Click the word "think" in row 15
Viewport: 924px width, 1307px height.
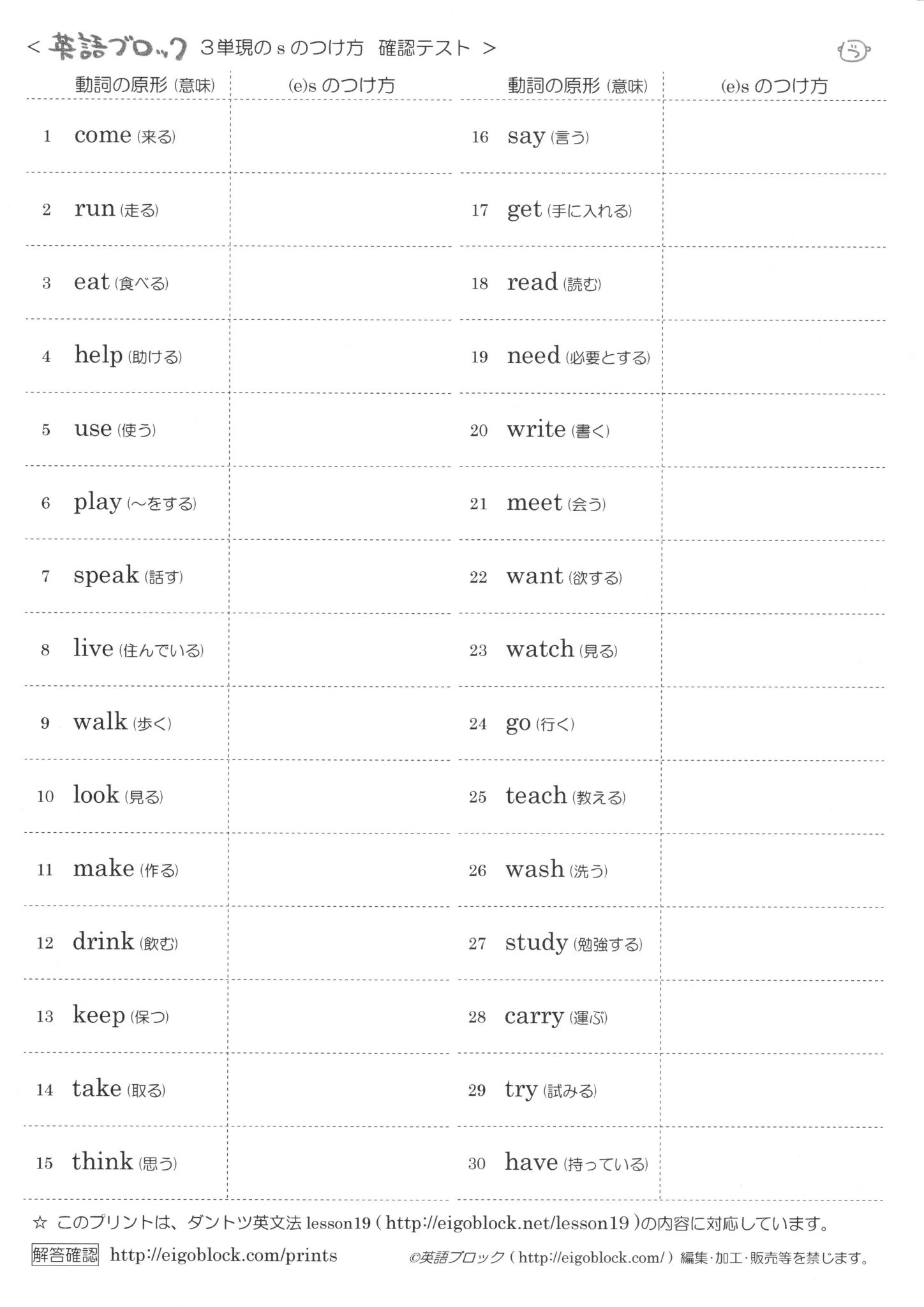click(102, 1161)
